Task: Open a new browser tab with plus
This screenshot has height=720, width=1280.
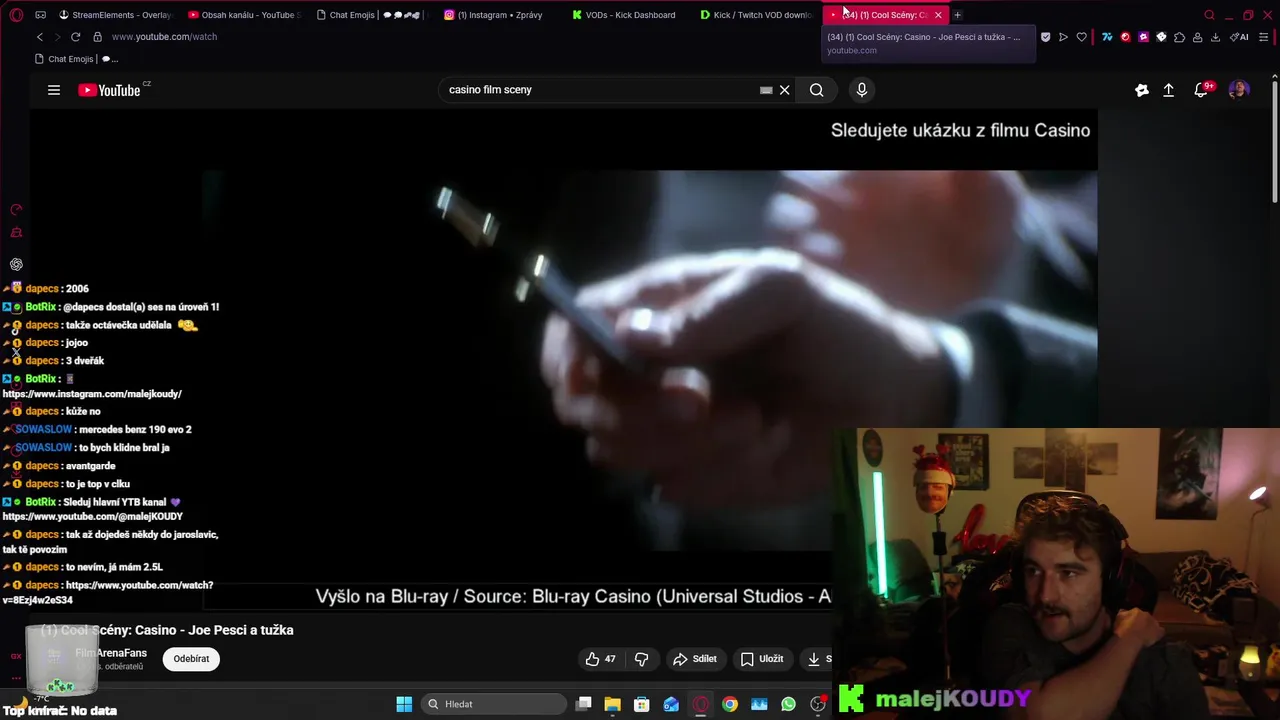Action: 957,15
